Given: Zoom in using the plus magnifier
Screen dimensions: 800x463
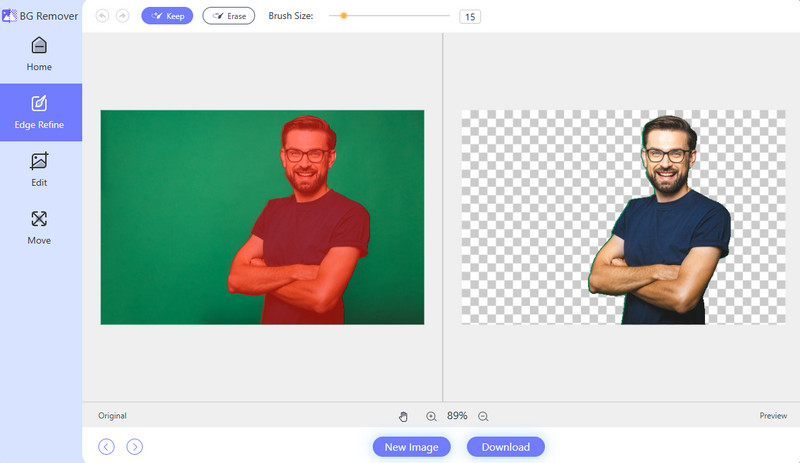Looking at the screenshot, I should (431, 416).
